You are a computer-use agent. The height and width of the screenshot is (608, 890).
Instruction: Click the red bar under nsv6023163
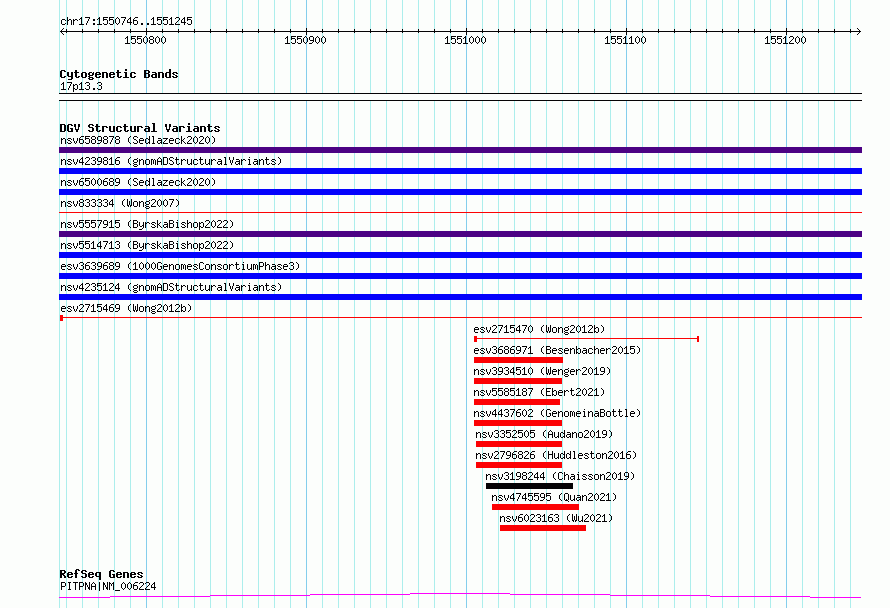click(543, 528)
